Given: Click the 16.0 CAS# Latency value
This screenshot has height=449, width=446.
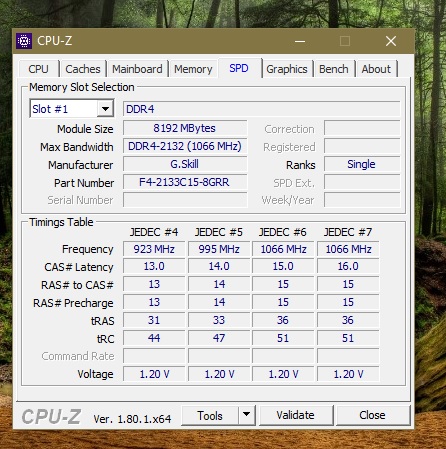Looking at the screenshot, I should tap(348, 266).
